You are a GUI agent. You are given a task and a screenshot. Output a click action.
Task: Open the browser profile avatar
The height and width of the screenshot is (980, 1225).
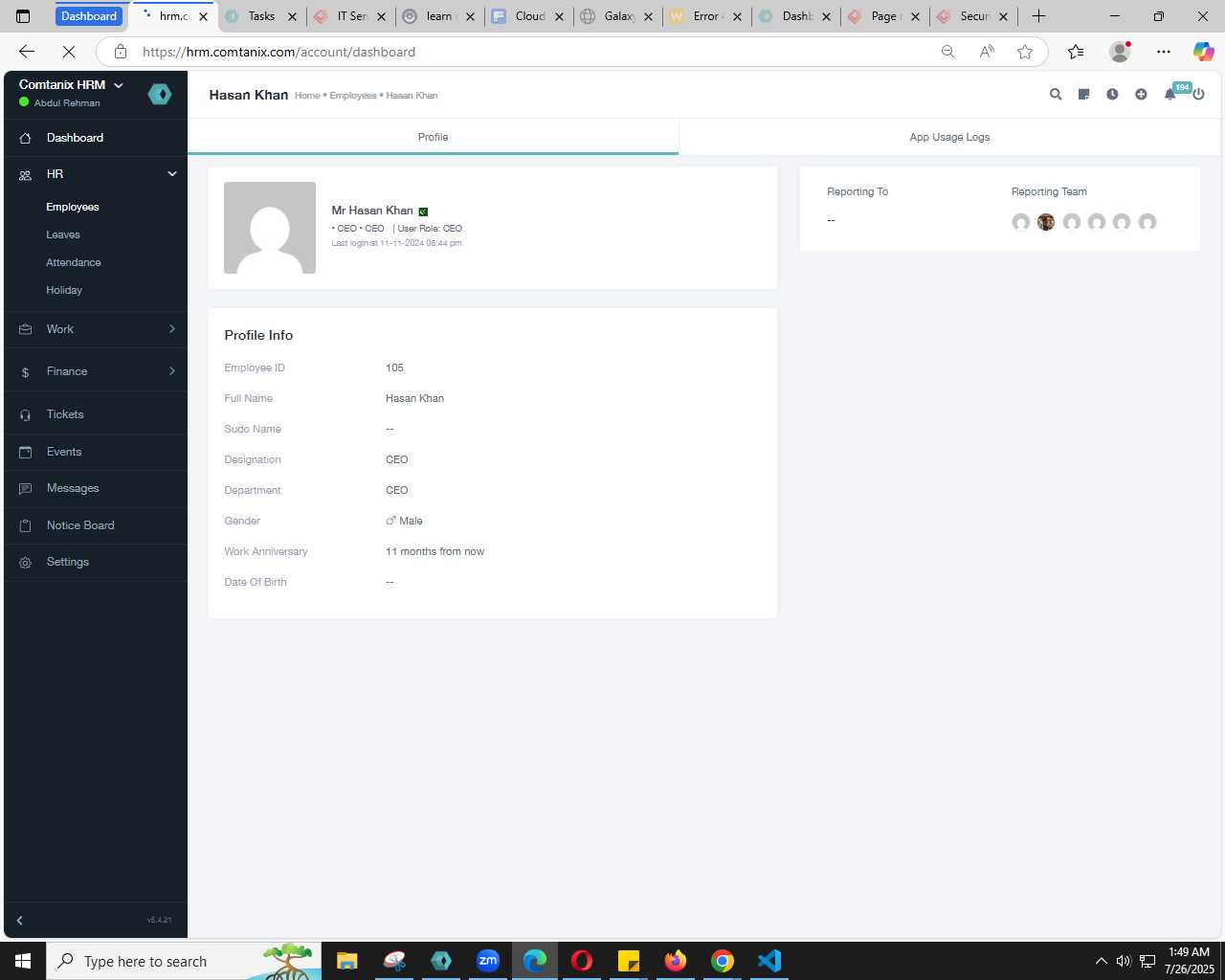(1120, 52)
